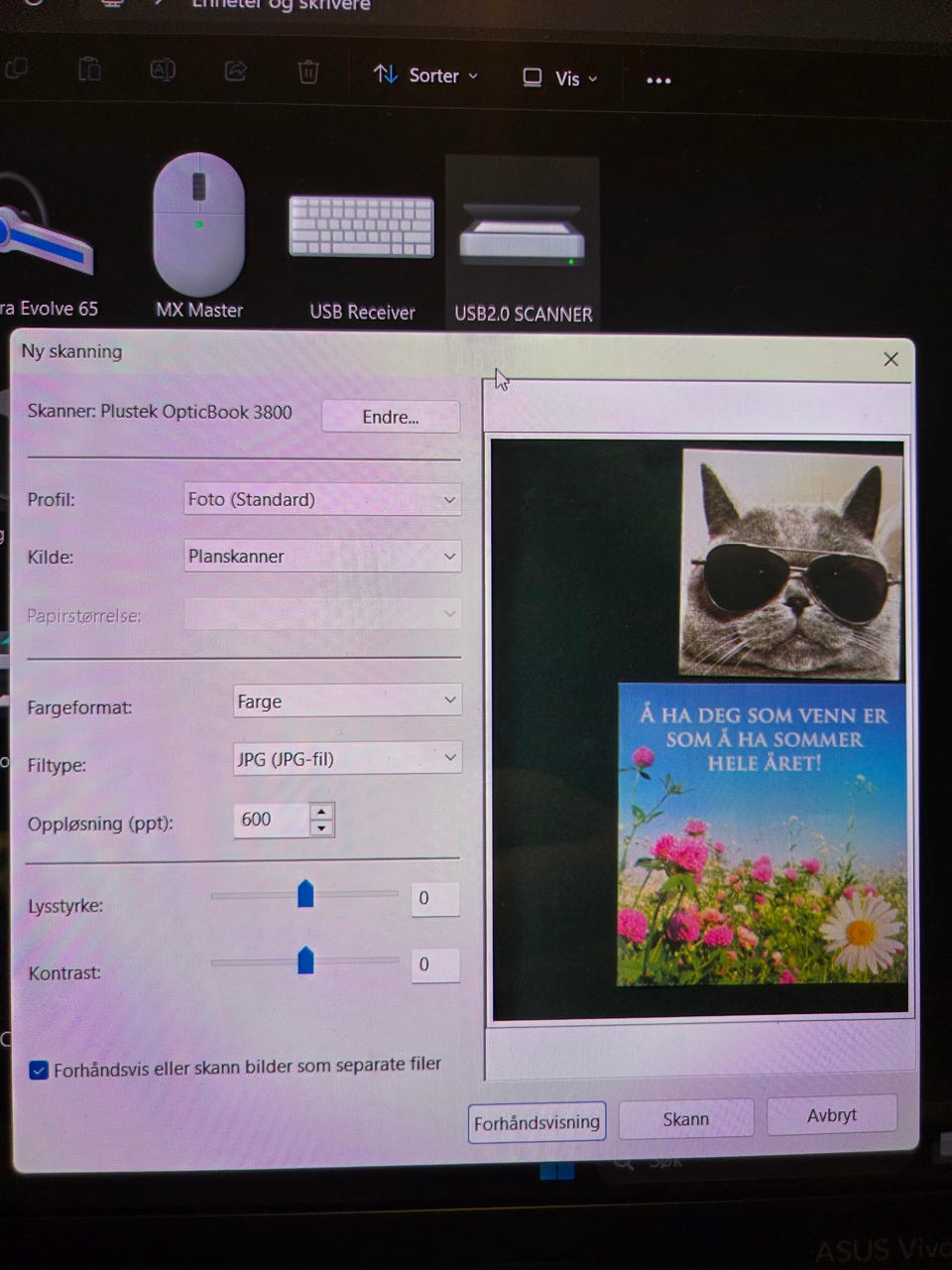Click the flower meadow preview image
This screenshot has height=1270, width=952.
coord(762,833)
